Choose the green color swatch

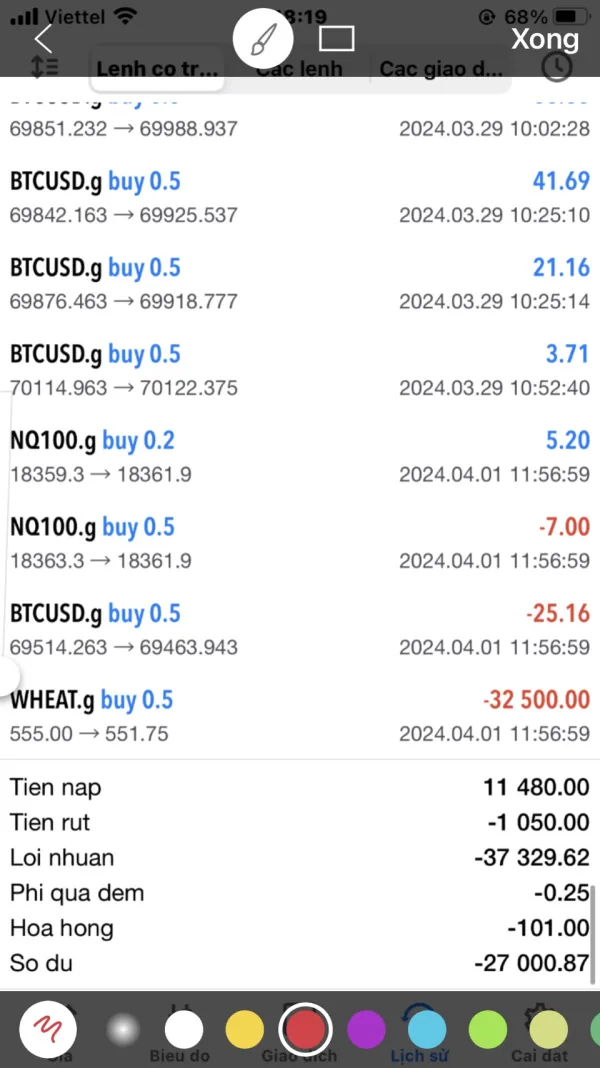pos(488,1028)
